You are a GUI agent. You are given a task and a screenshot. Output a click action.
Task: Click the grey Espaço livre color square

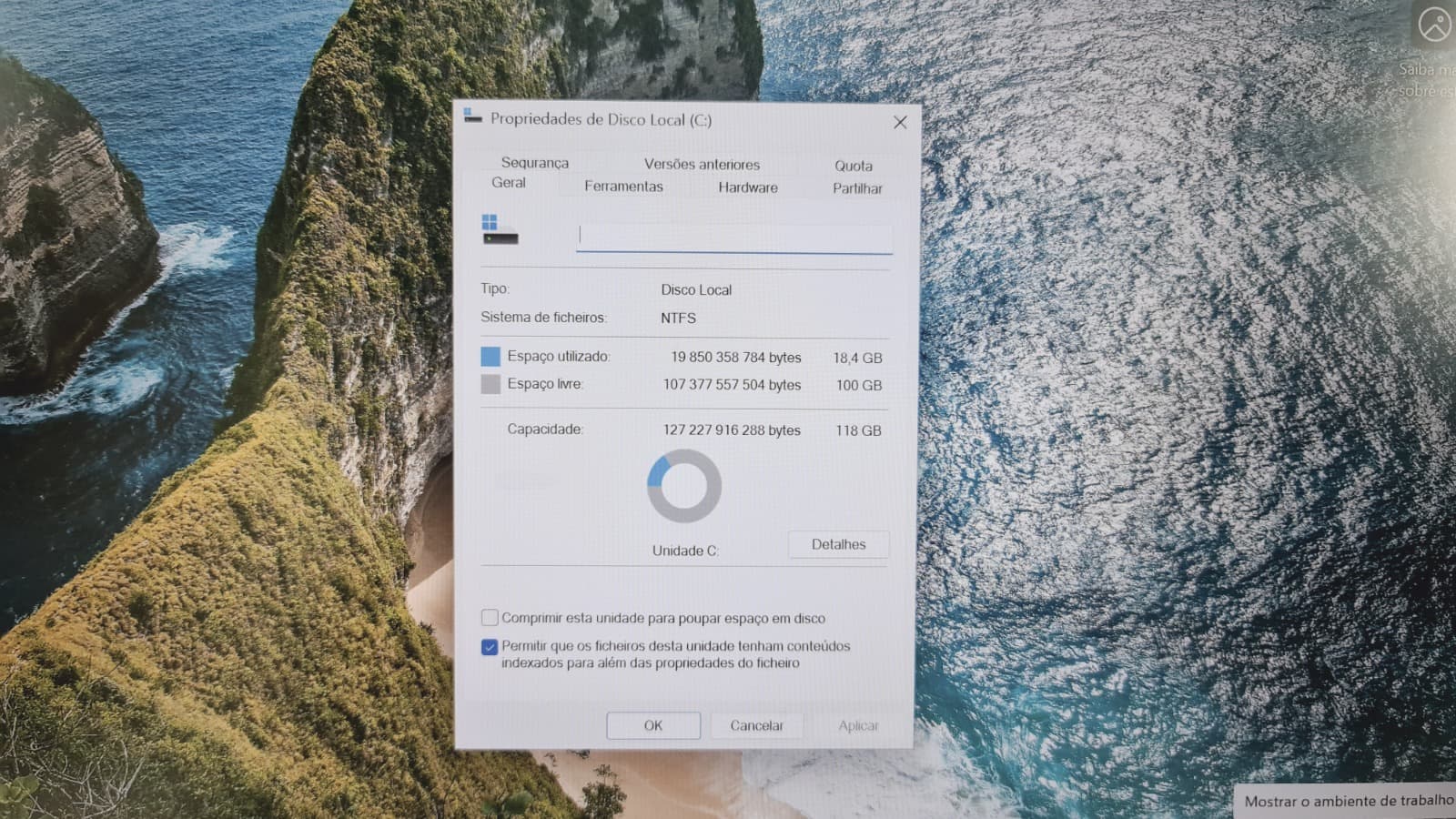(490, 384)
